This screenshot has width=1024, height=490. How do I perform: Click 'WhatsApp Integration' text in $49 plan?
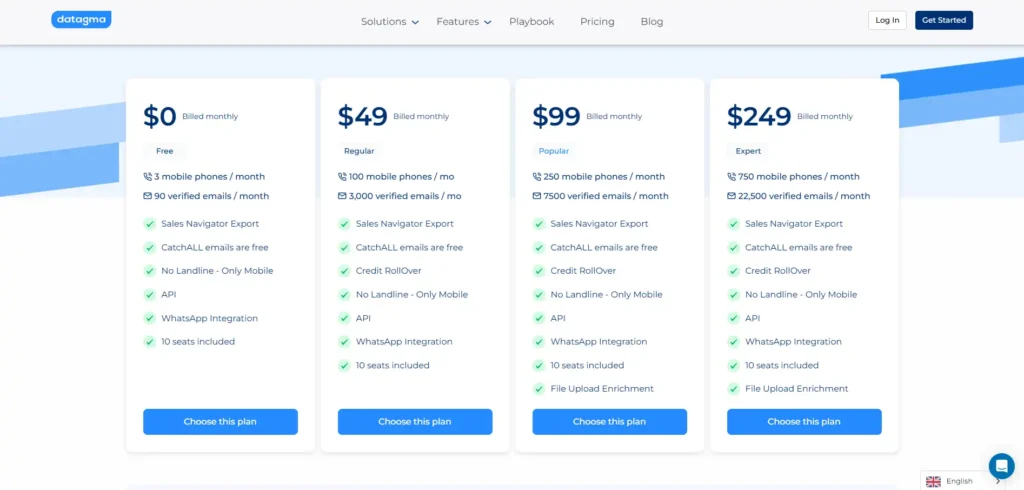click(x=404, y=342)
